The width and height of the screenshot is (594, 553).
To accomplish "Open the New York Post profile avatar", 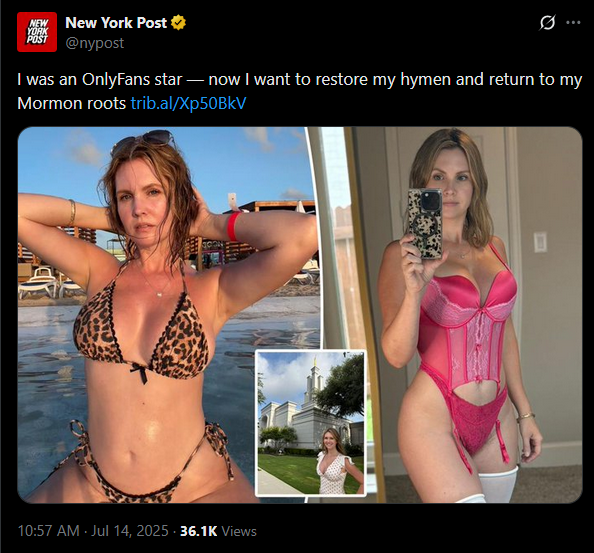I will (x=37, y=32).
